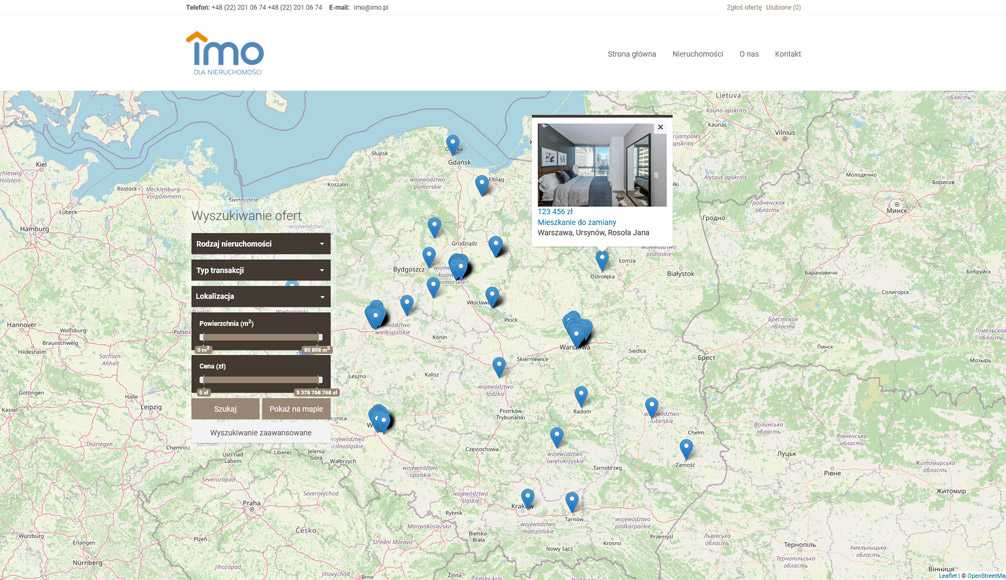Select the marker west of Skierniewice
This screenshot has height=580, width=1006.
click(x=499, y=367)
